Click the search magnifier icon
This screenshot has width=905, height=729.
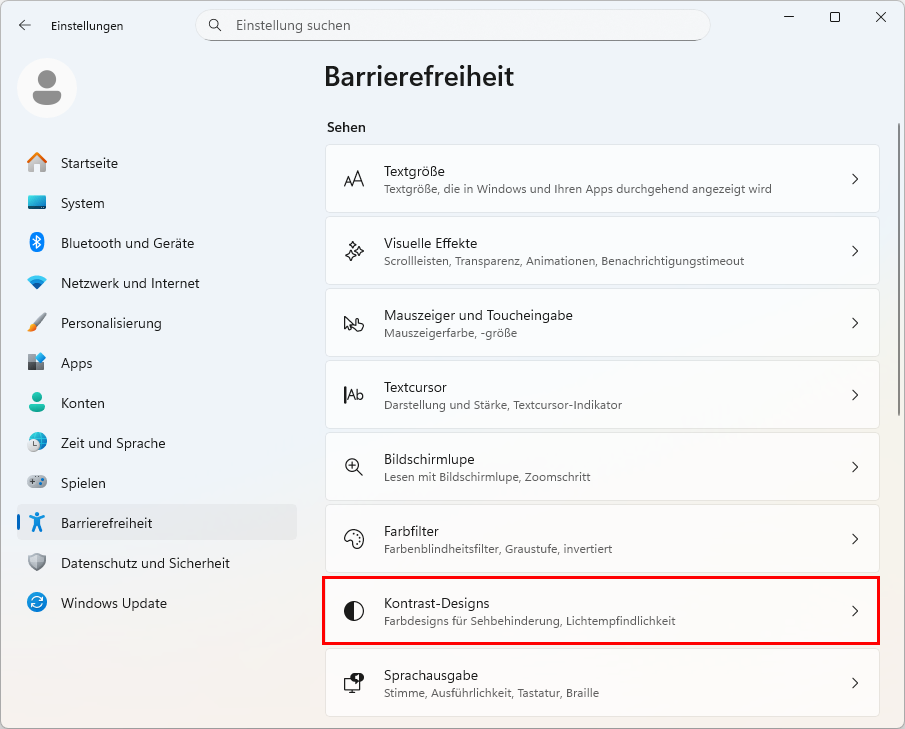(x=215, y=25)
